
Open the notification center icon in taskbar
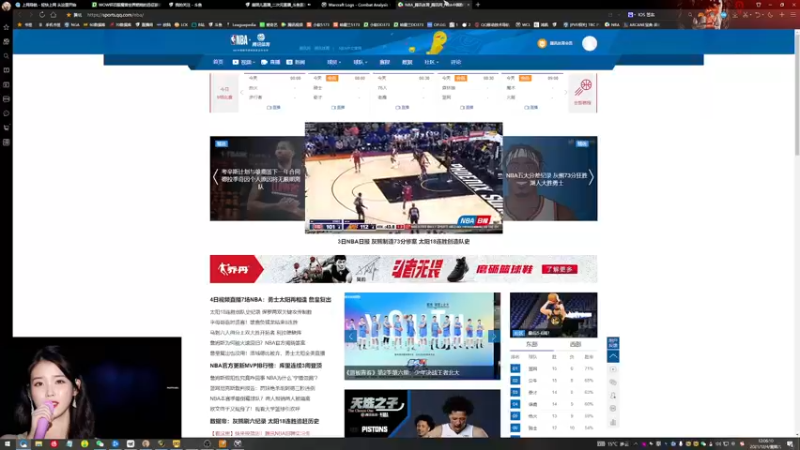790,444
